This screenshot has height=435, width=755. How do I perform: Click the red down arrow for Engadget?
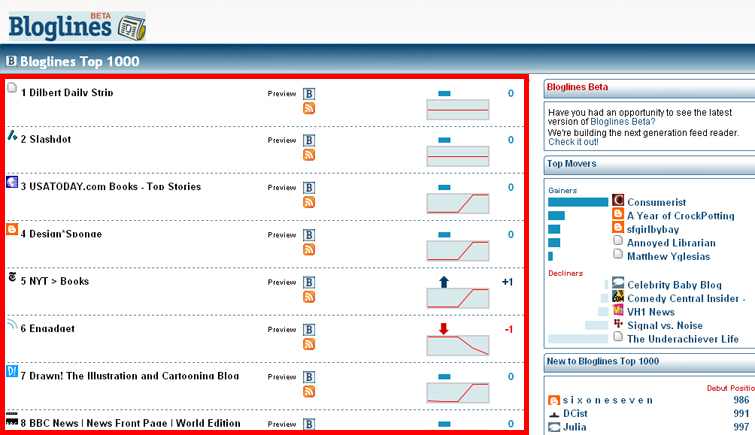click(x=443, y=329)
